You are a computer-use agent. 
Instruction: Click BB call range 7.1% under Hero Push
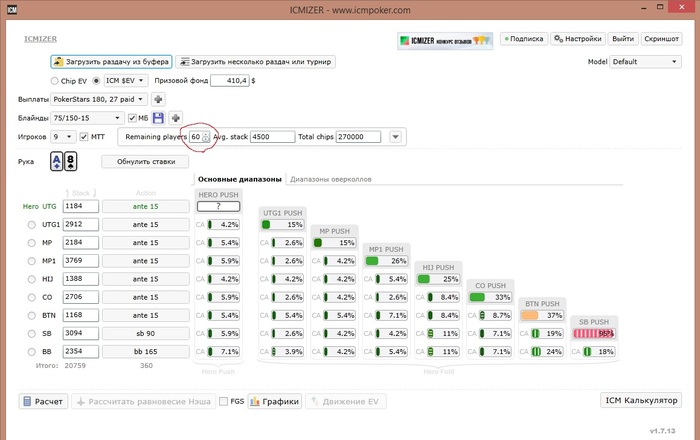click(223, 352)
